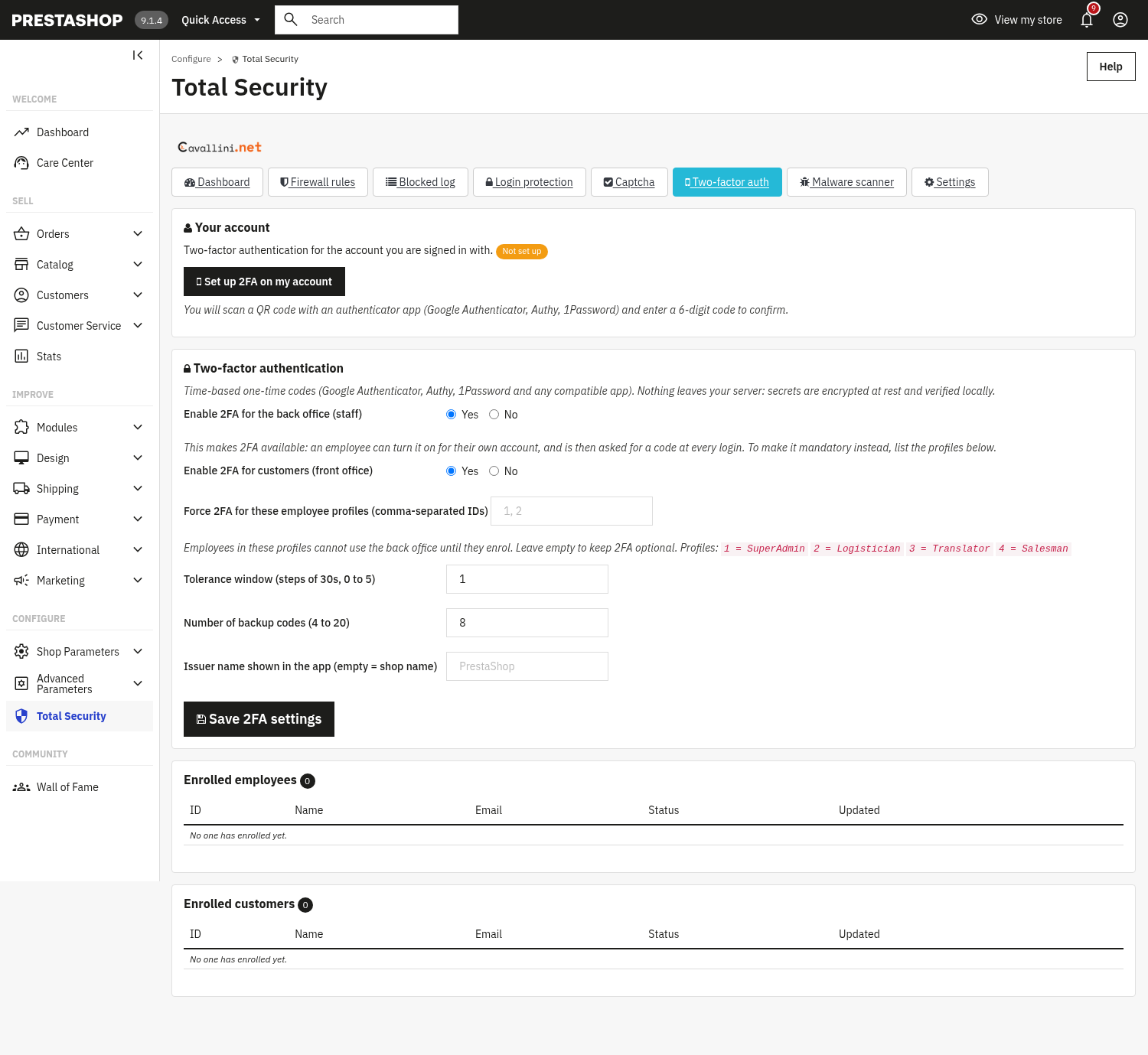The image size is (1148, 1055).
Task: Open Care Center headset icon
Action: click(21, 163)
